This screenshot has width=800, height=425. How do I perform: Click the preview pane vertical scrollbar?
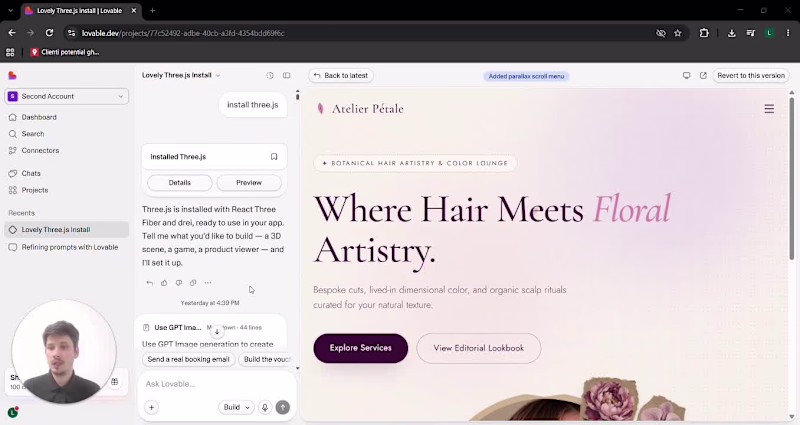[792, 179]
